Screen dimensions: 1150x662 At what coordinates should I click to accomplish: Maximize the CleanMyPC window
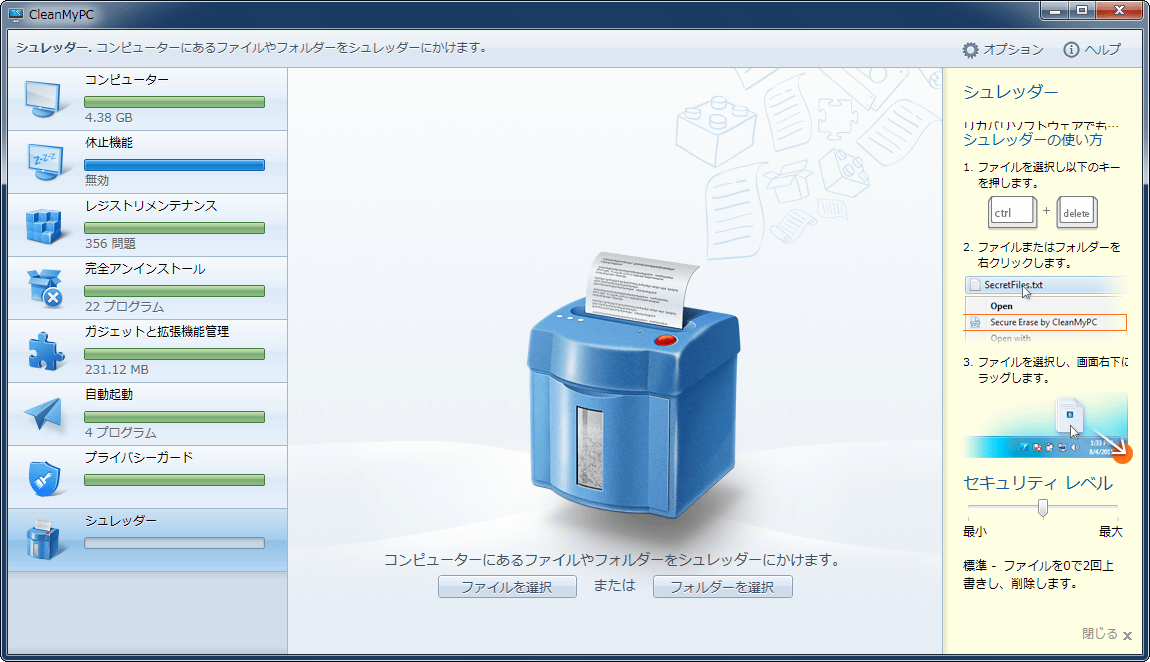click(x=1082, y=10)
